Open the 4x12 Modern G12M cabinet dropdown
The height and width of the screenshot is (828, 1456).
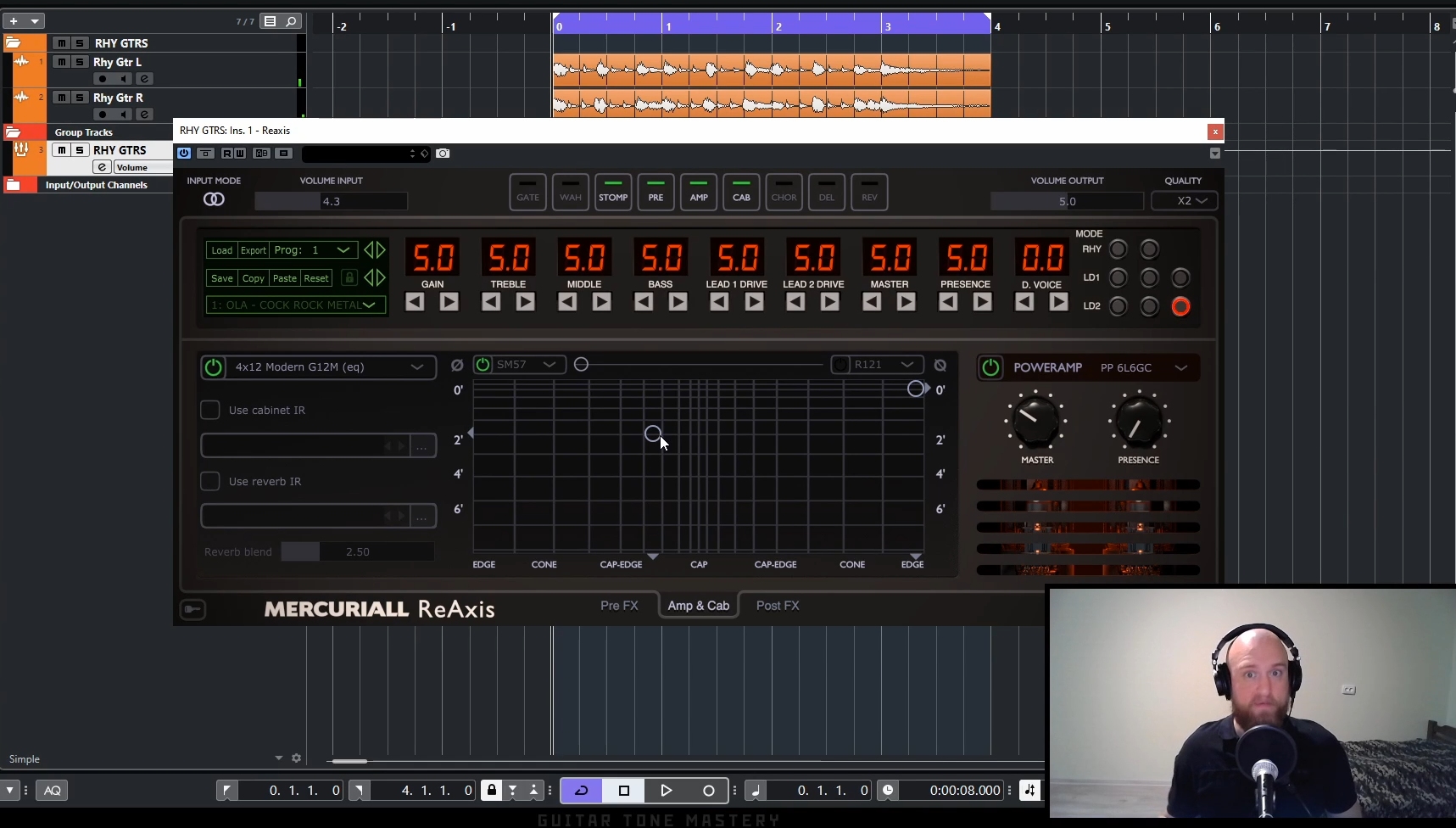[x=331, y=367]
